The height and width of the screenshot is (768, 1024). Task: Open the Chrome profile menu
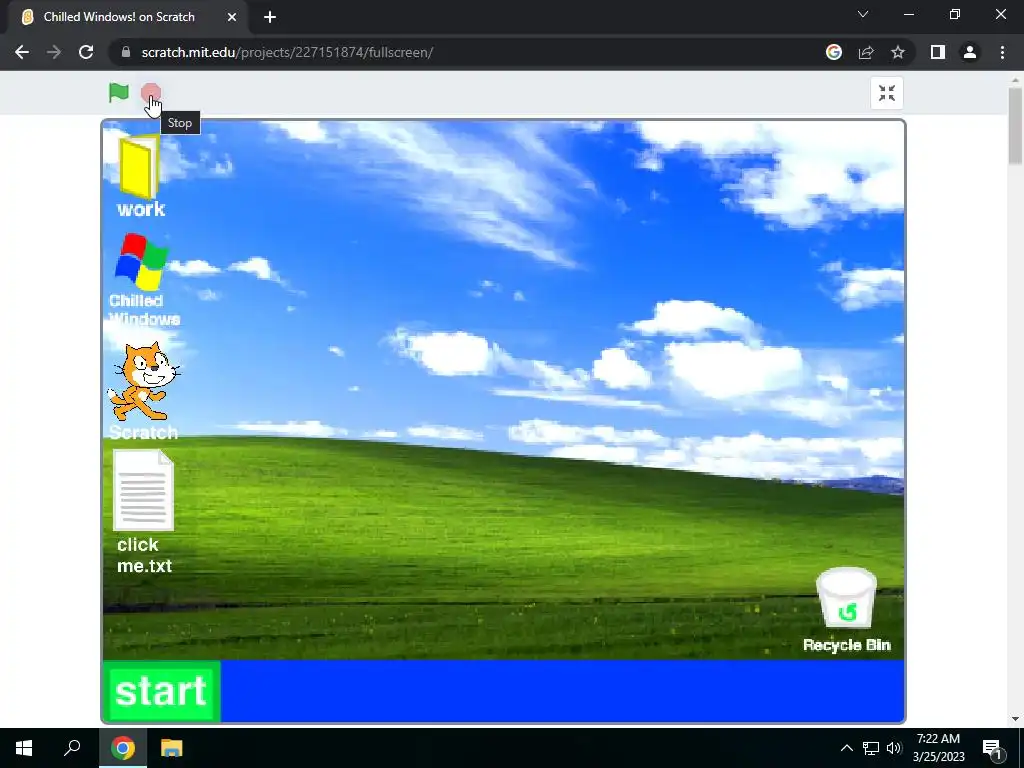coord(970,52)
